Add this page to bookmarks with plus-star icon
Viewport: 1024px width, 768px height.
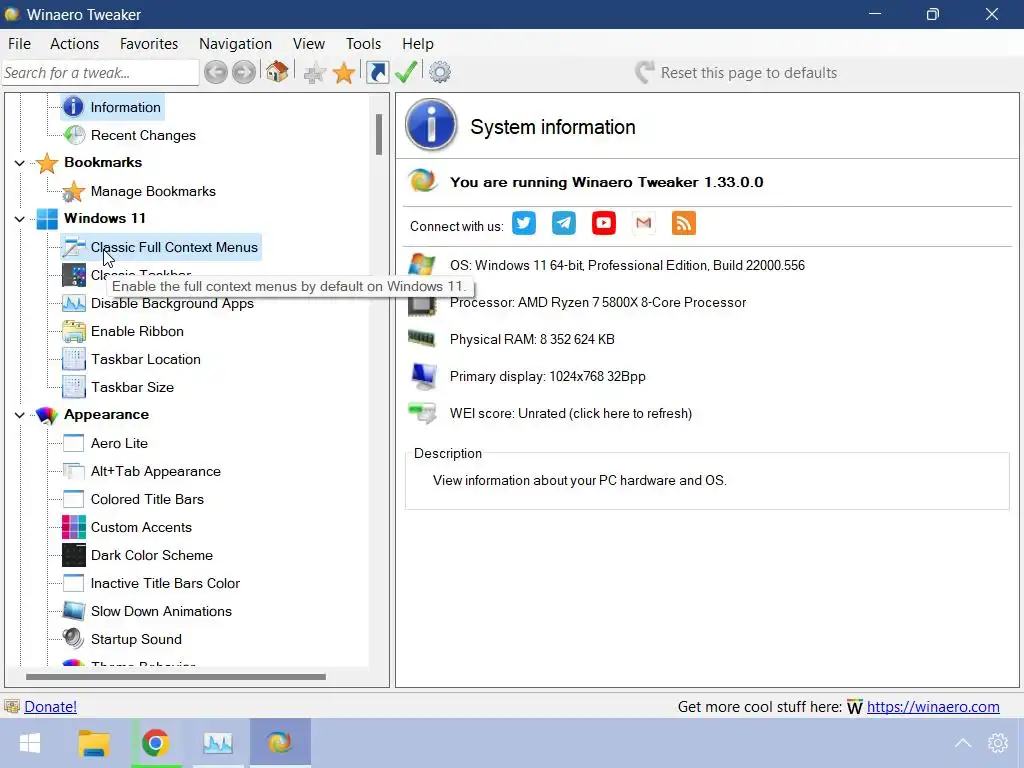click(315, 72)
